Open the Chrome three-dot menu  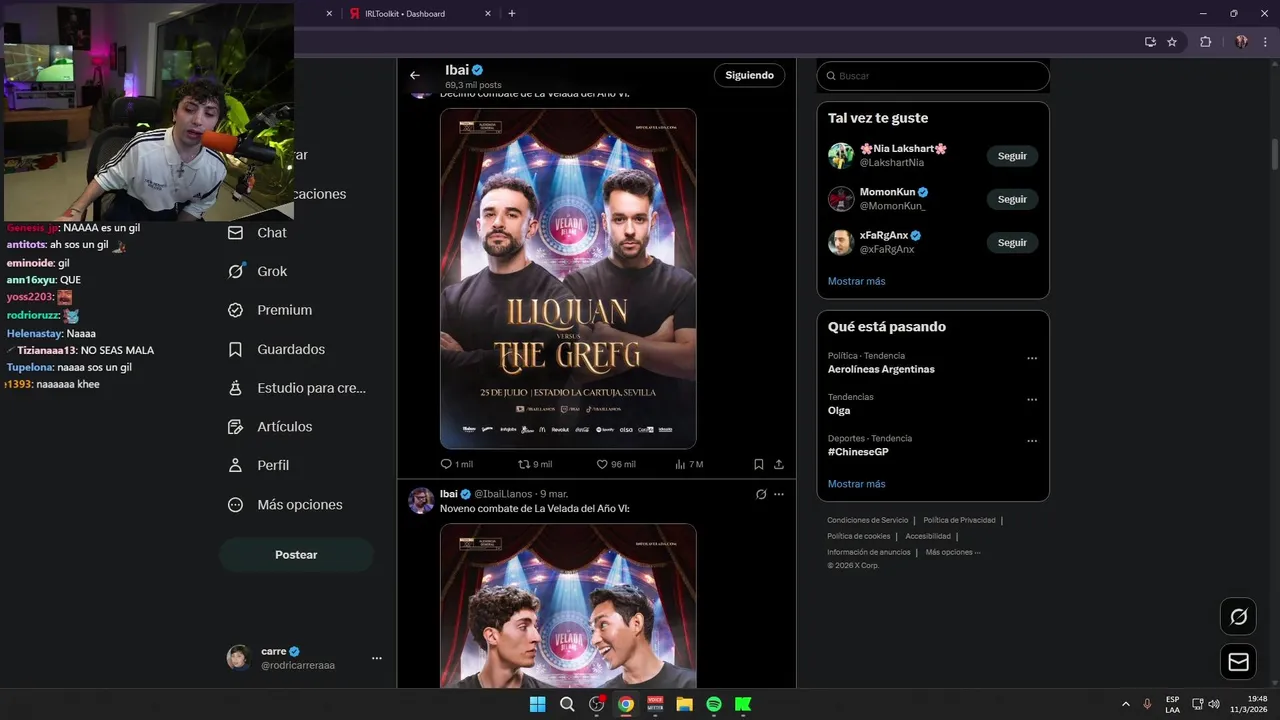click(x=1264, y=42)
